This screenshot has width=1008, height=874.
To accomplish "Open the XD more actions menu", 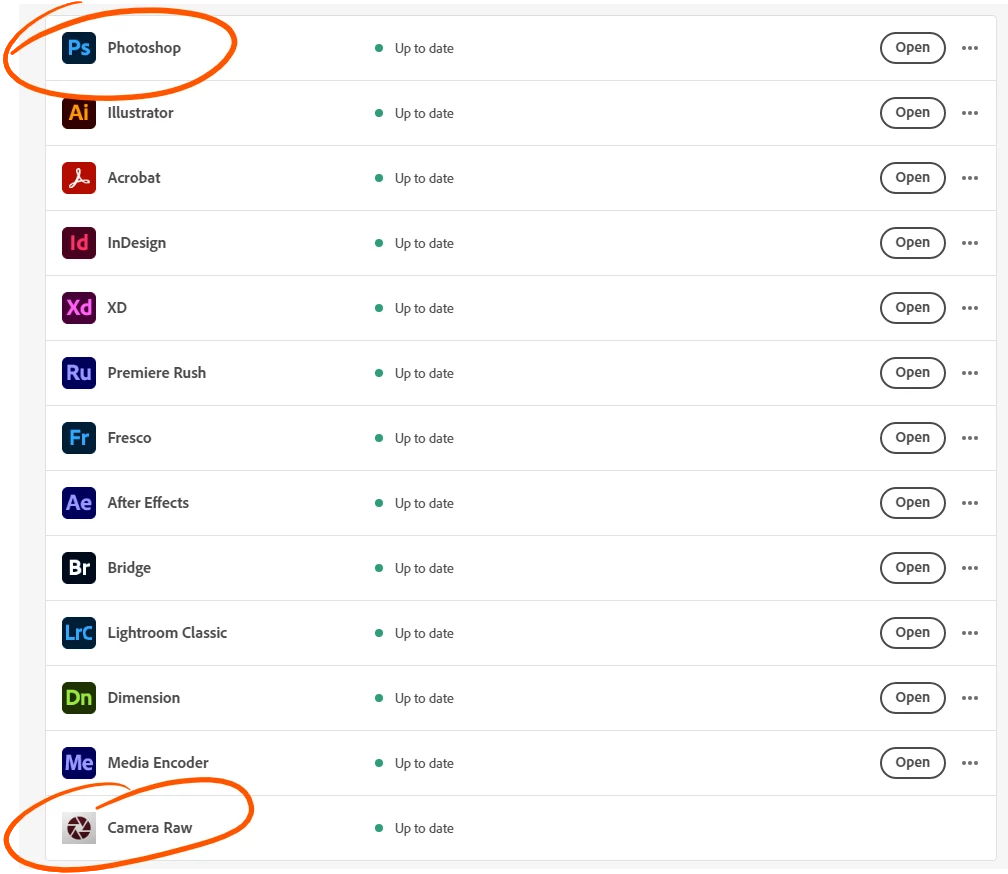I will coord(969,308).
